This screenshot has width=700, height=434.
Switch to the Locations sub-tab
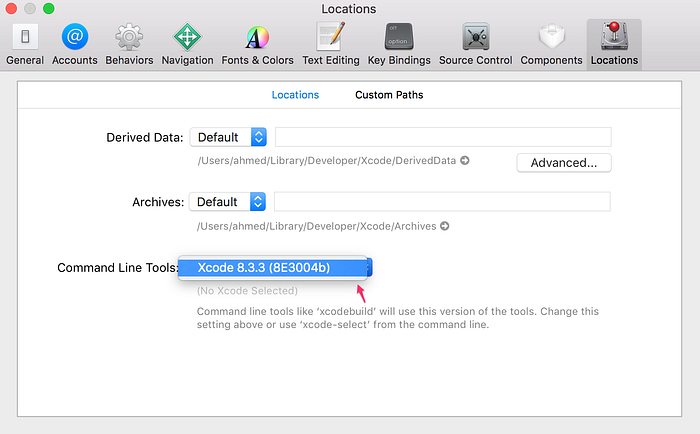[295, 95]
